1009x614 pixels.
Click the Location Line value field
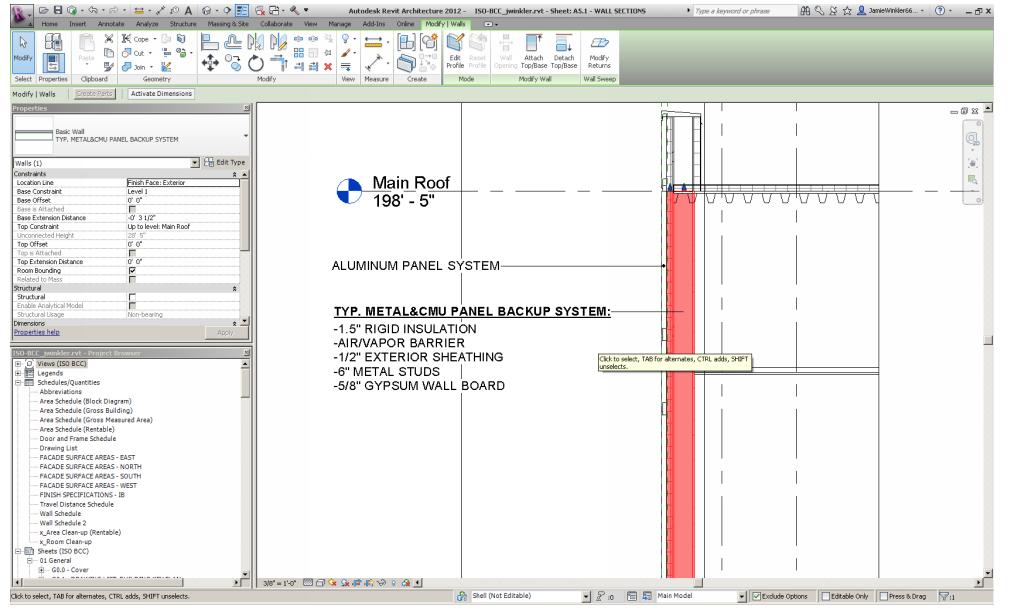[183, 183]
